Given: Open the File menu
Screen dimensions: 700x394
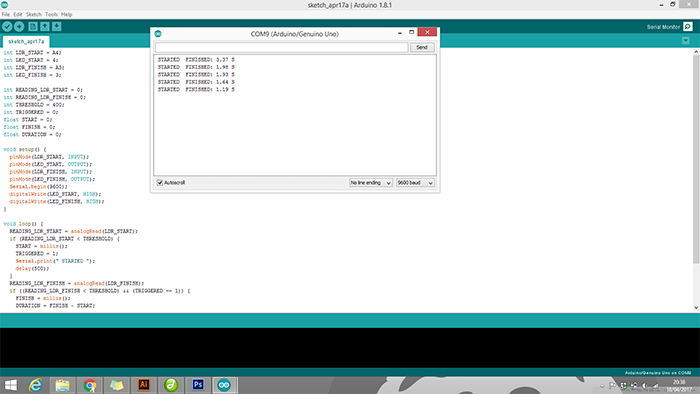Looking at the screenshot, I should (6, 14).
